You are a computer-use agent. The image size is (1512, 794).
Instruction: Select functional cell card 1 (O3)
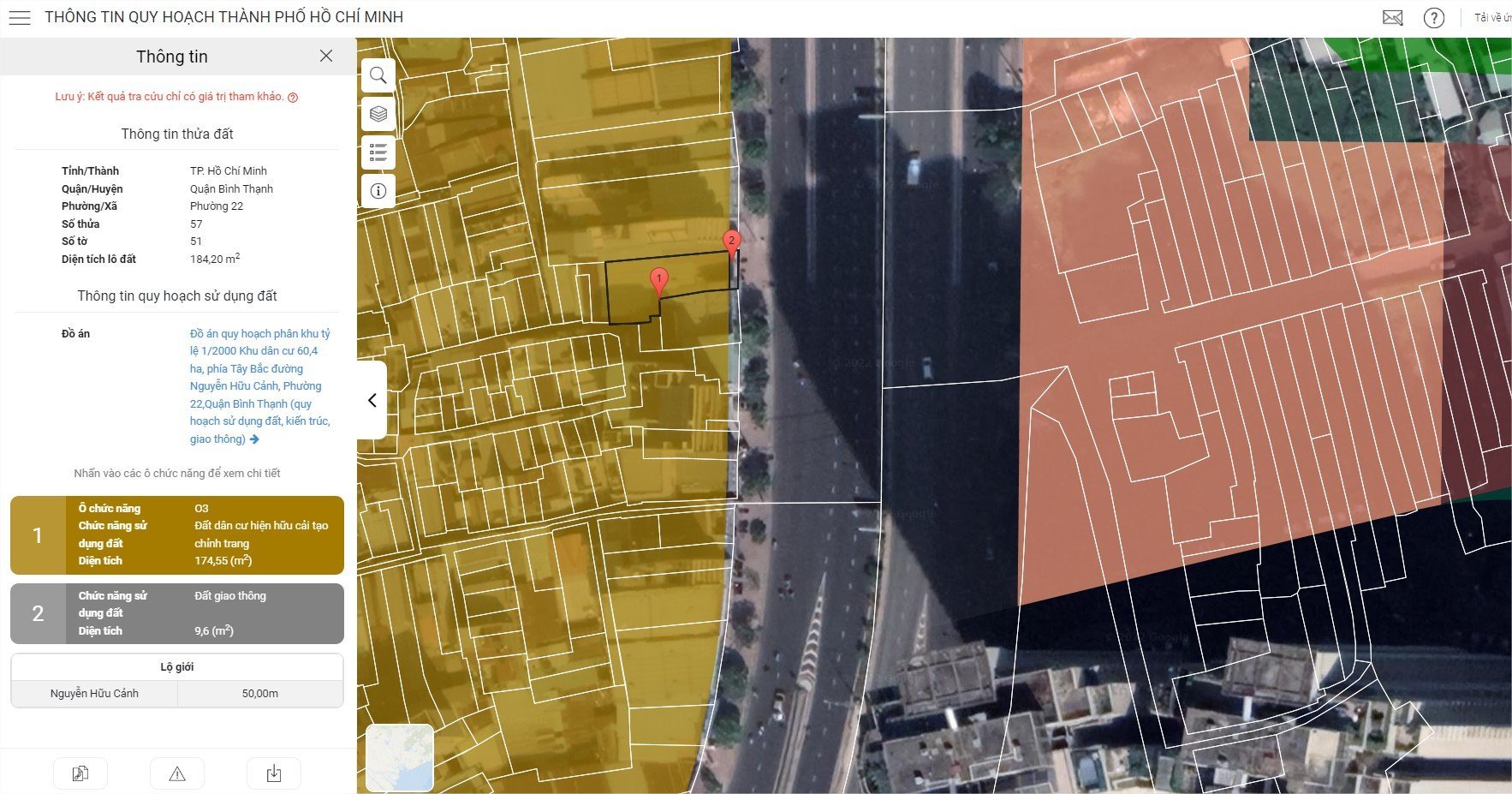pyautogui.click(x=177, y=535)
